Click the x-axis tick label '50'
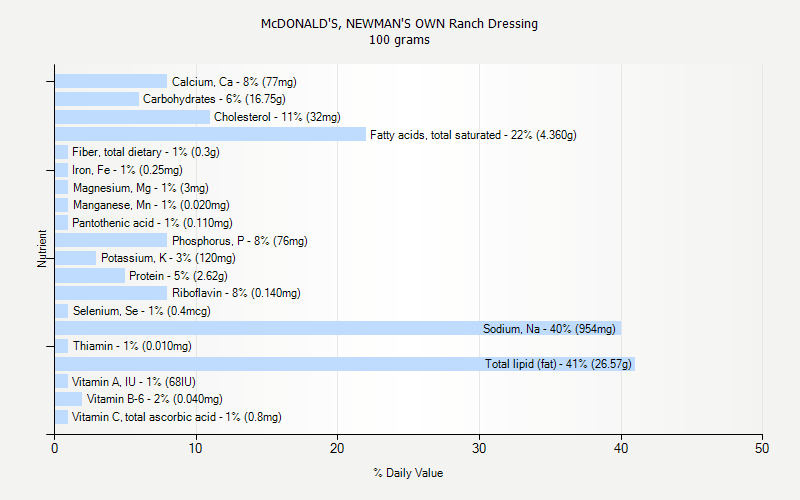The image size is (800, 500). (x=762, y=448)
